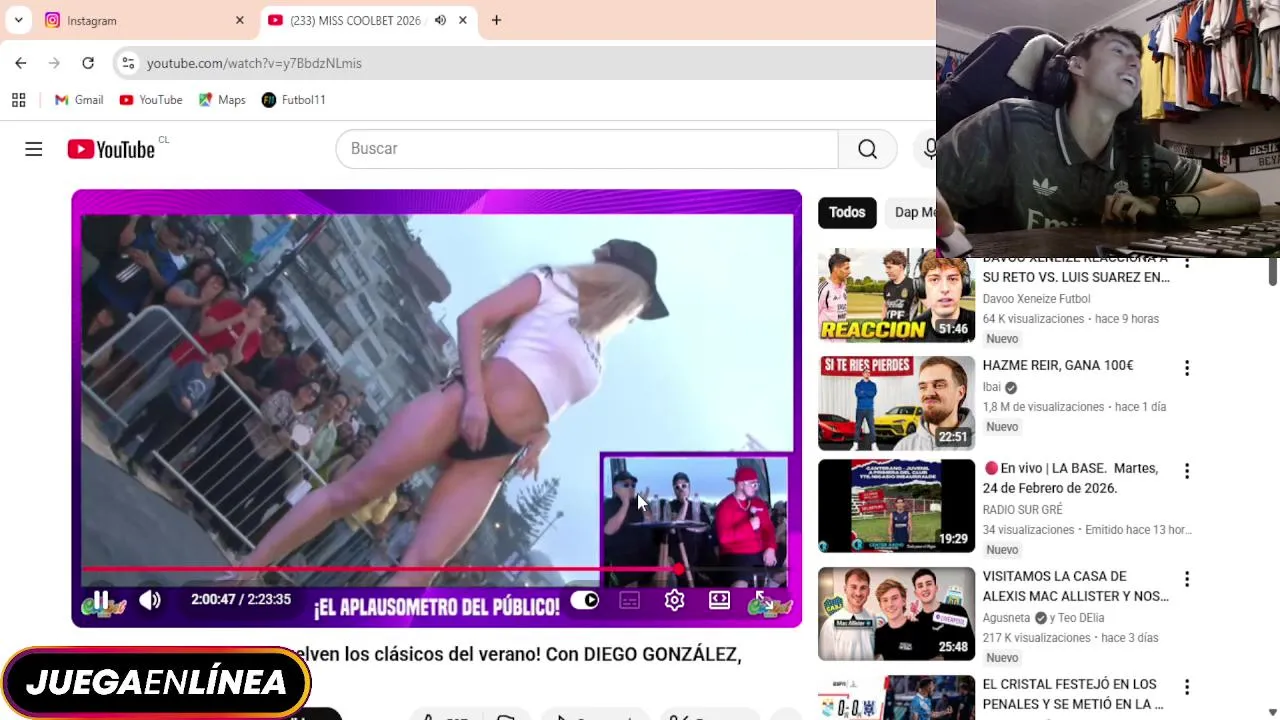
Task: Open options for EL CRISTAL FESTEJÓ video
Action: tap(1187, 687)
